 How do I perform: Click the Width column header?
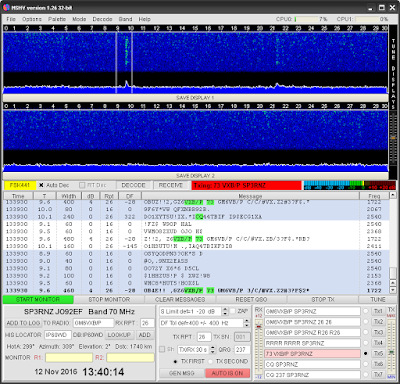click(x=69, y=196)
